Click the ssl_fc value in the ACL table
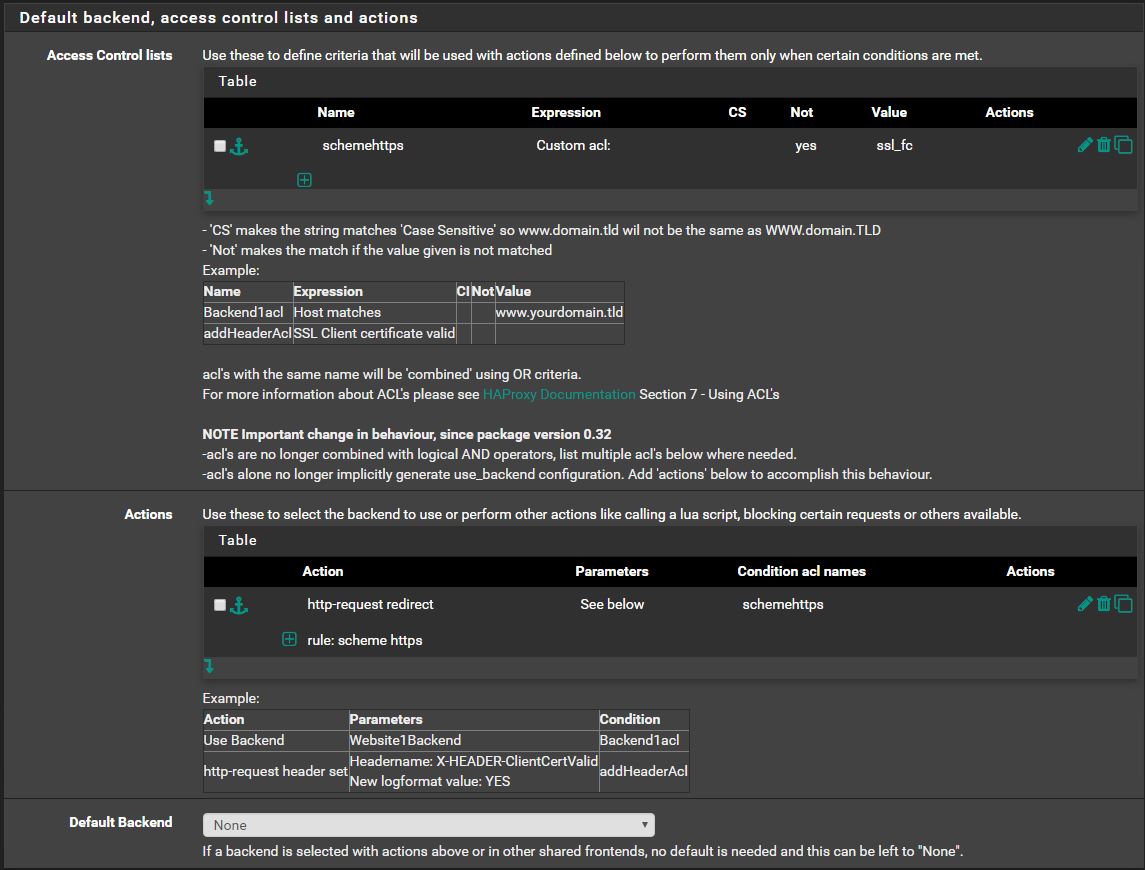Image resolution: width=1145 pixels, height=870 pixels. [x=893, y=145]
